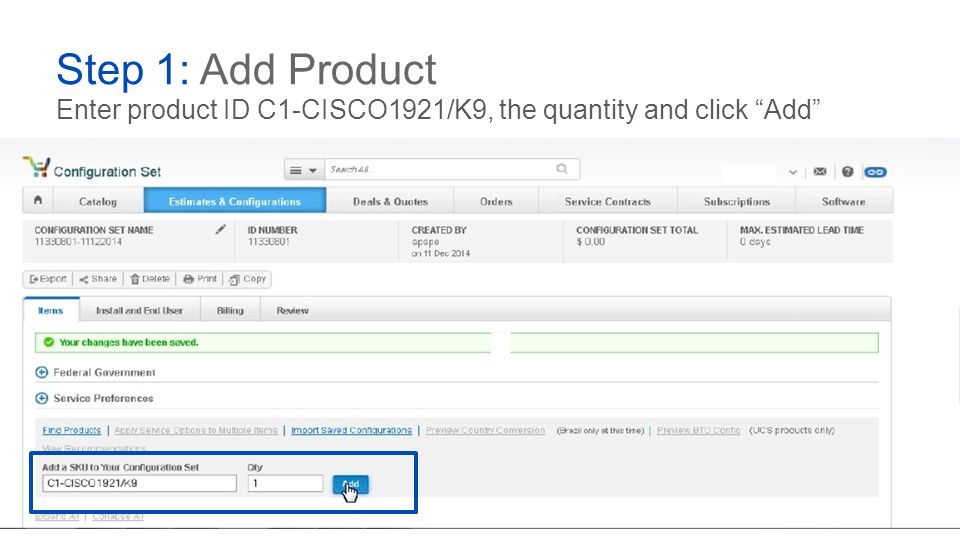Viewport: 960px width, 540px height.
Task: Click the Expand All link
Action: (57, 517)
